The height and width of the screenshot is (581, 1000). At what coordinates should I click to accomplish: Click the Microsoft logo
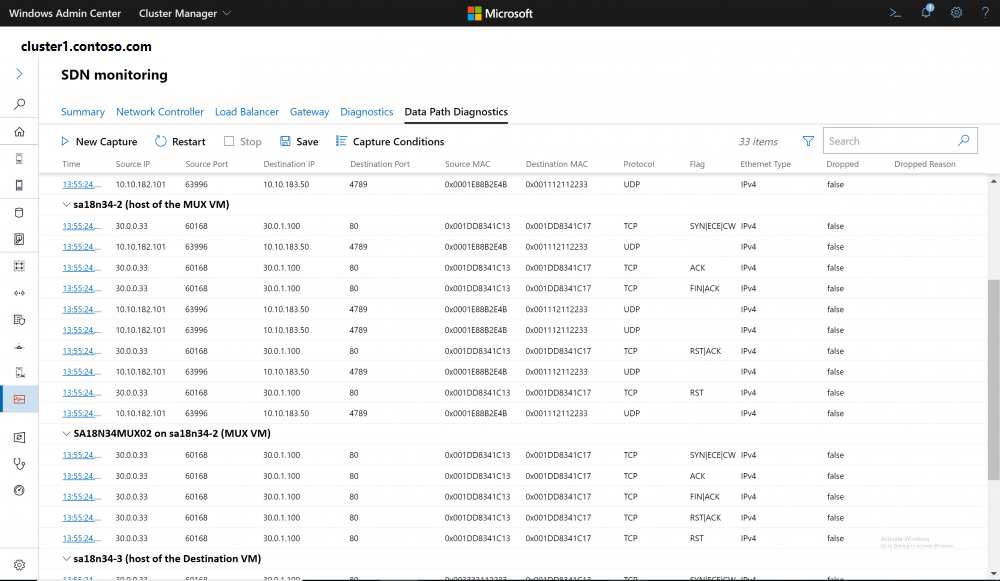pos(500,13)
